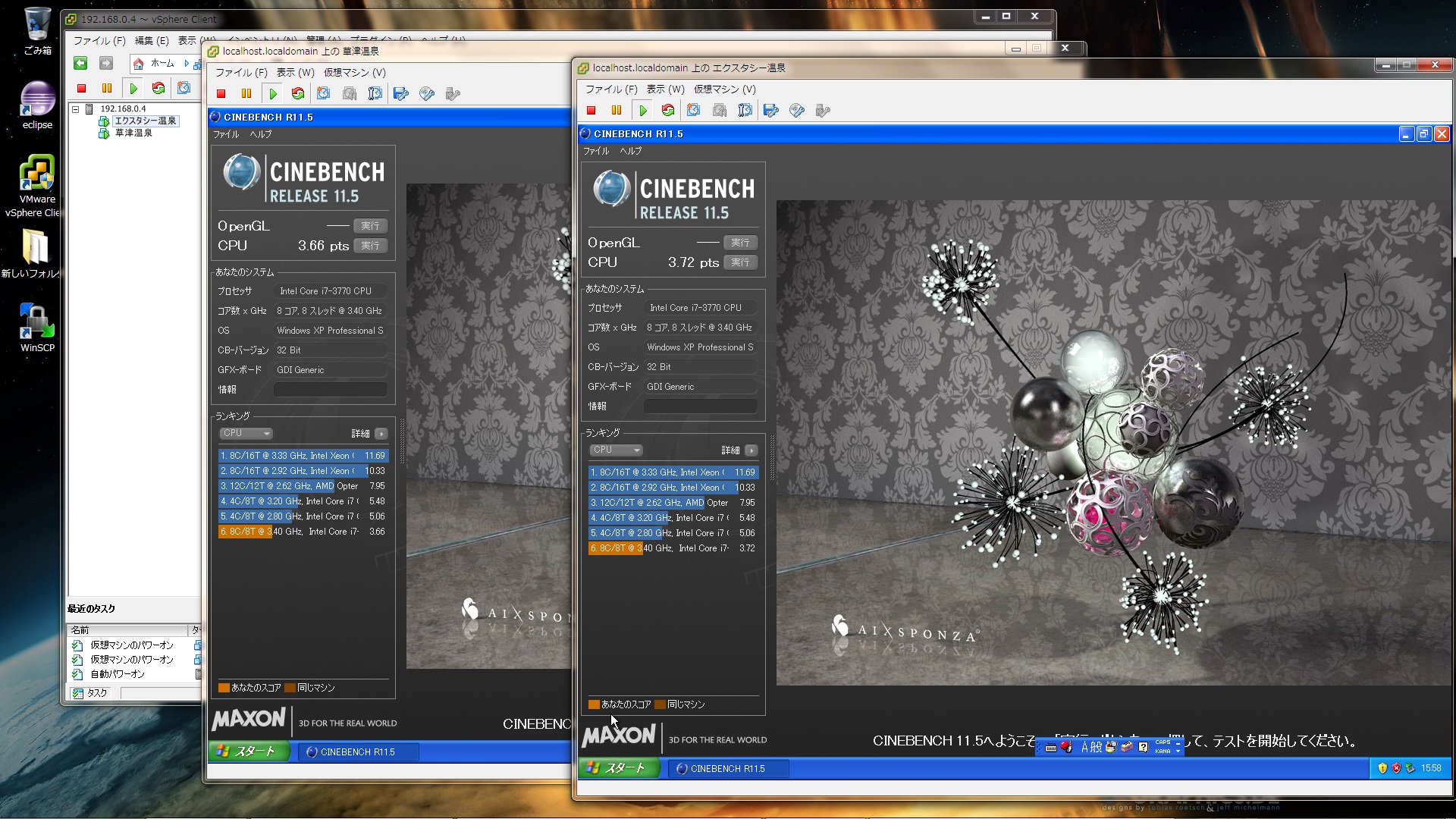This screenshot has height=819, width=1456.
Task: Click red power-off icon in 草津温泉 console toolbar
Action: click(x=221, y=94)
